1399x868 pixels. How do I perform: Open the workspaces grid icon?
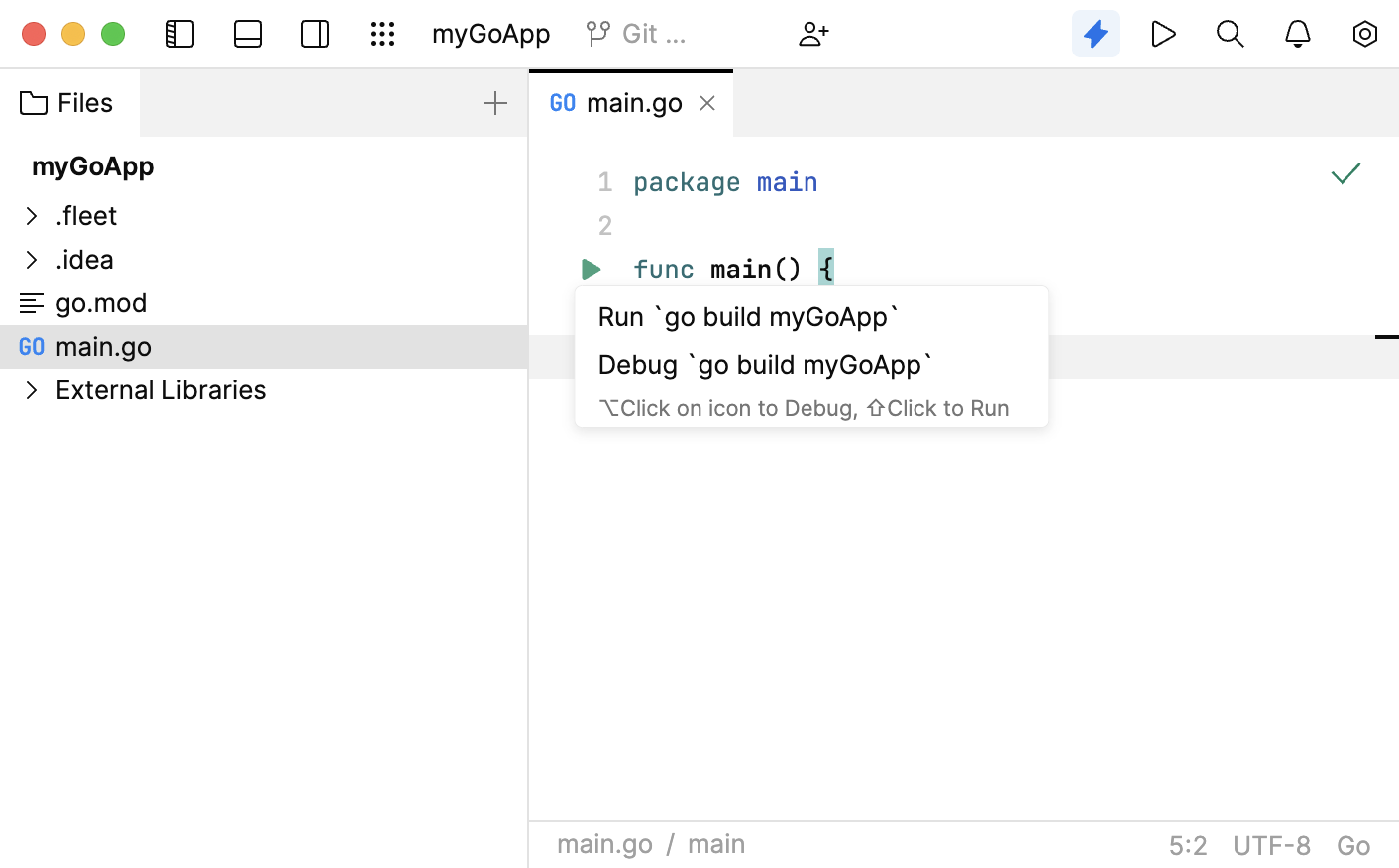pyautogui.click(x=382, y=33)
